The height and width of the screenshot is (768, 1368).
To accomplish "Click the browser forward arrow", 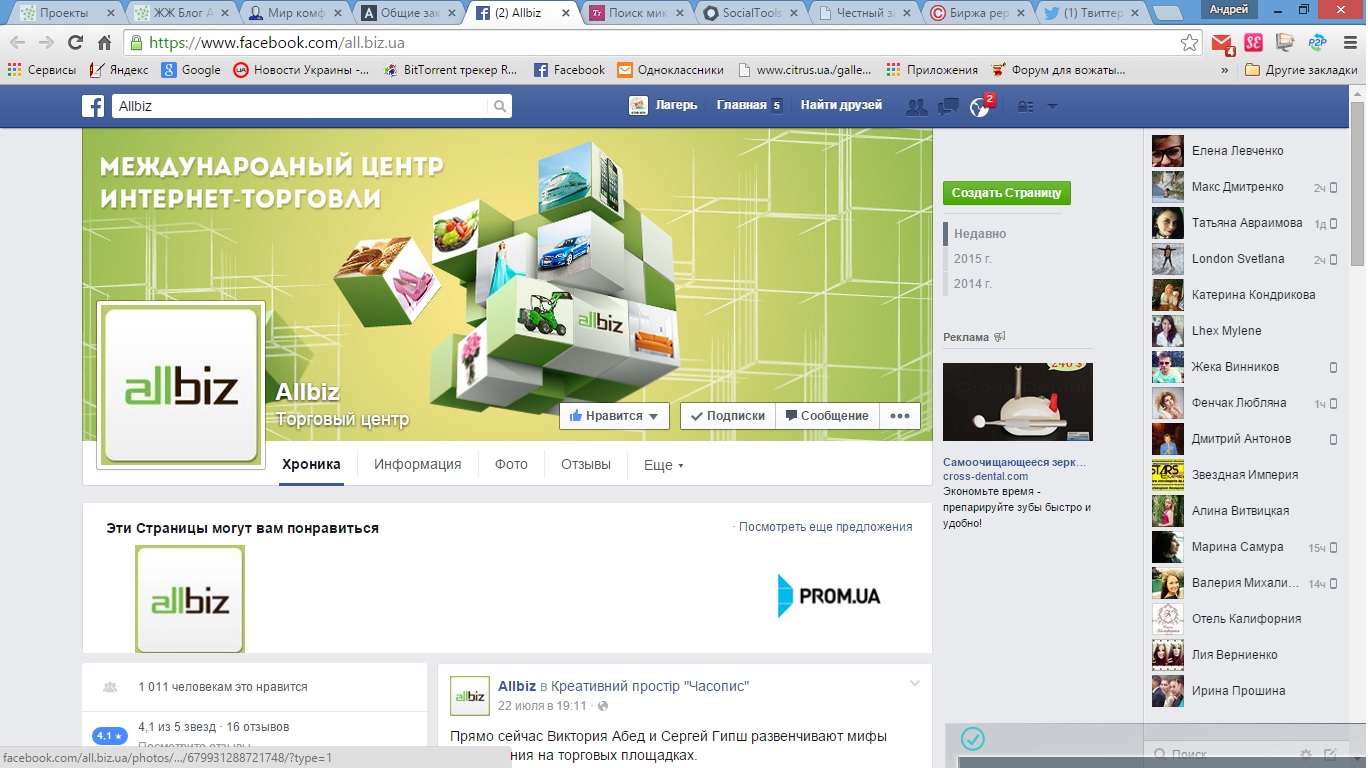I will click(x=46, y=43).
